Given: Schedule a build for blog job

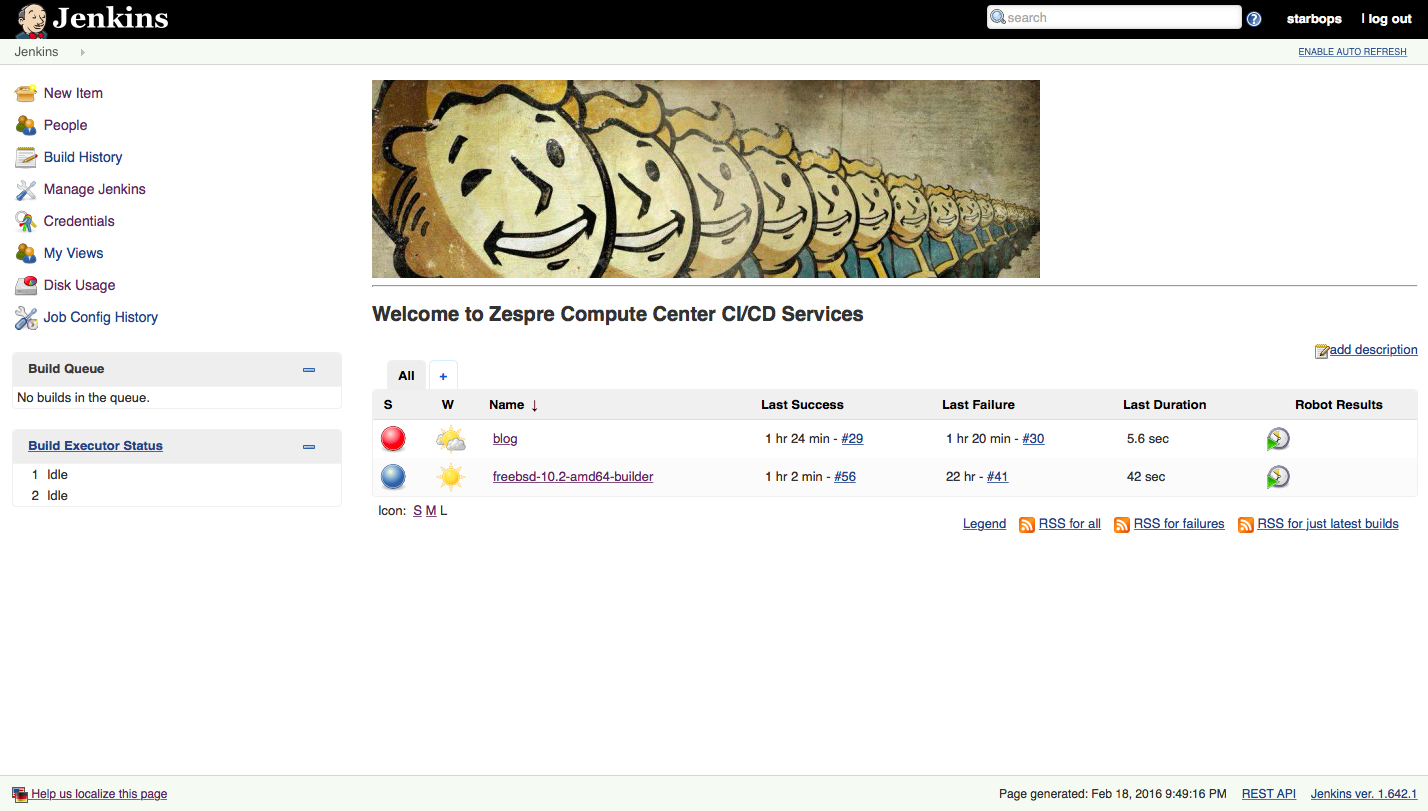Looking at the screenshot, I should [1277, 439].
